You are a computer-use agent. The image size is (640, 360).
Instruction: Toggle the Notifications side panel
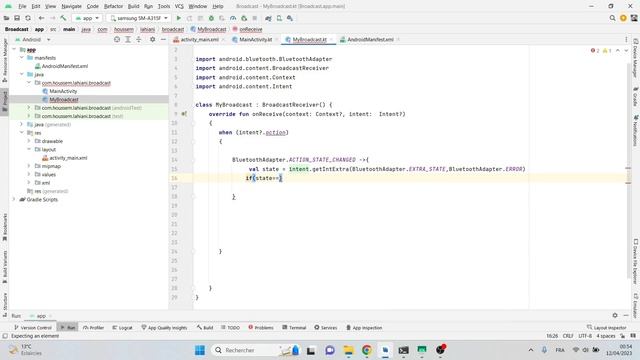coord(636,130)
